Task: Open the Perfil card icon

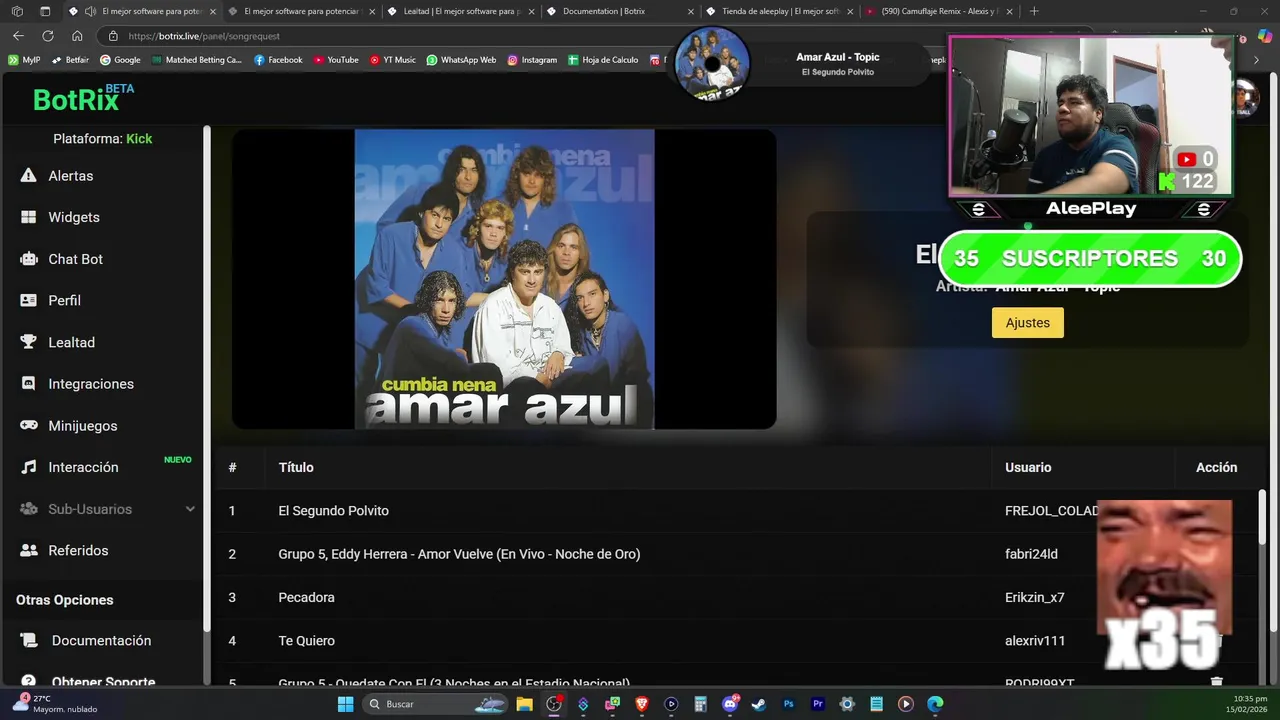Action: tap(29, 300)
